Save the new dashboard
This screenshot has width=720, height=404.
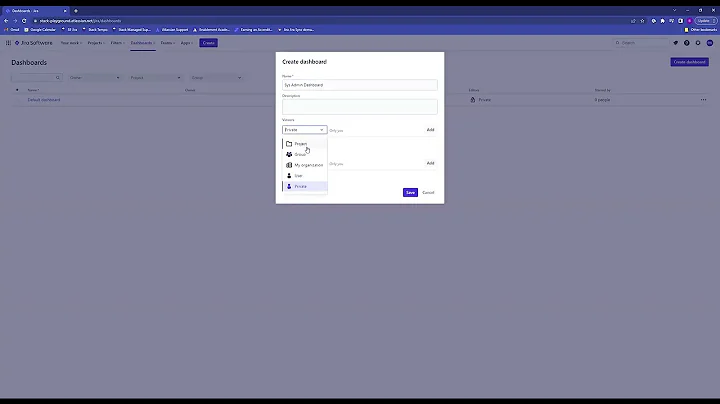coord(410,192)
